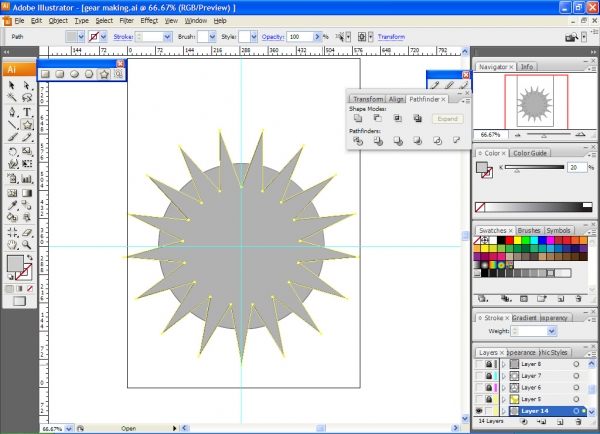This screenshot has width=600, height=434.
Task: Open Brush dropdown in control bar
Action: click(212, 37)
